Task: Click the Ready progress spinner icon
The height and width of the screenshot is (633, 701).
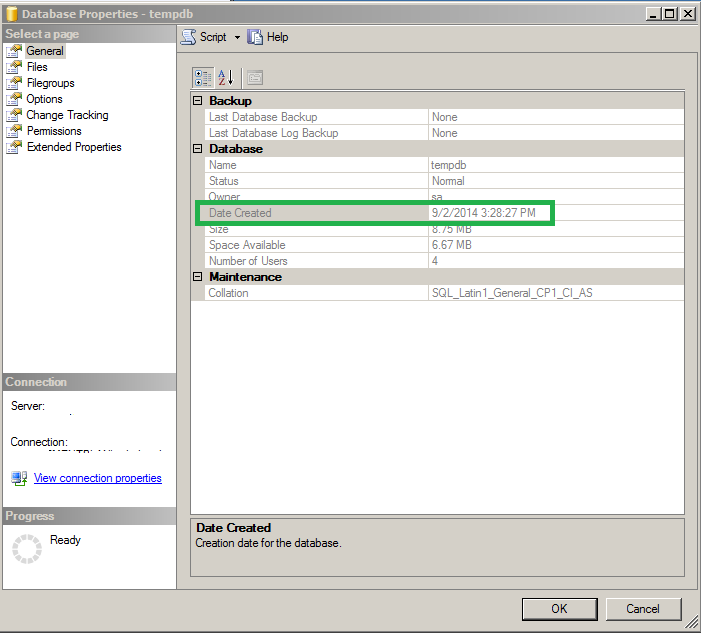Action: [x=27, y=549]
